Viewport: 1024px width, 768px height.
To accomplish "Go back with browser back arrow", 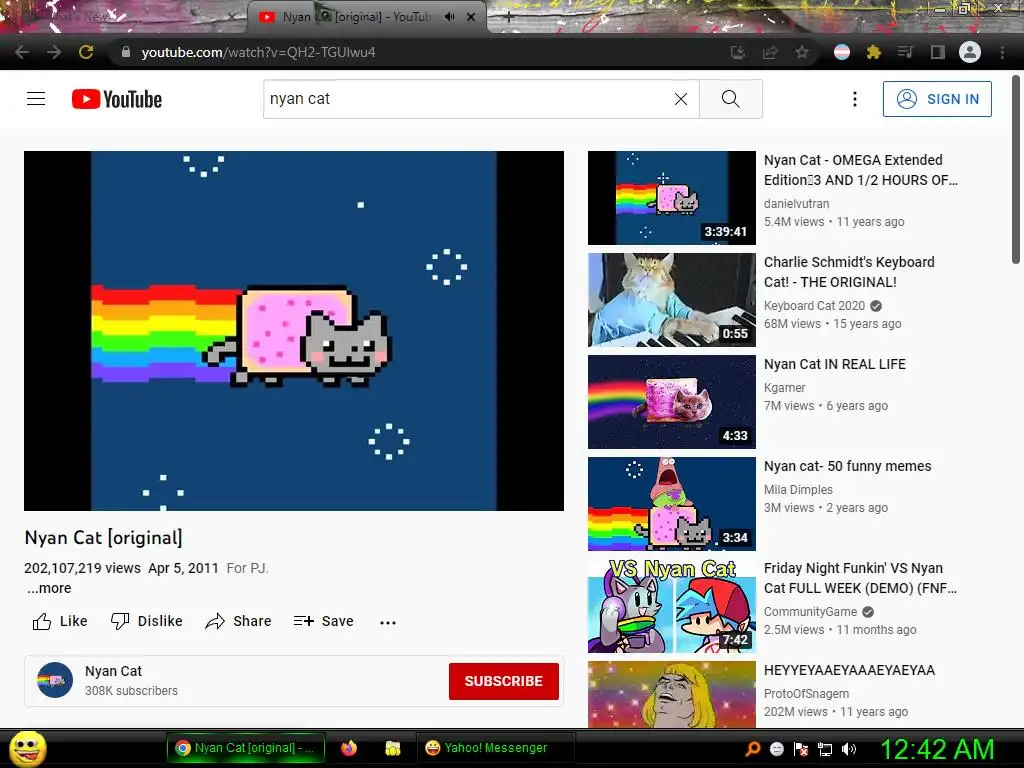I will click(22, 52).
